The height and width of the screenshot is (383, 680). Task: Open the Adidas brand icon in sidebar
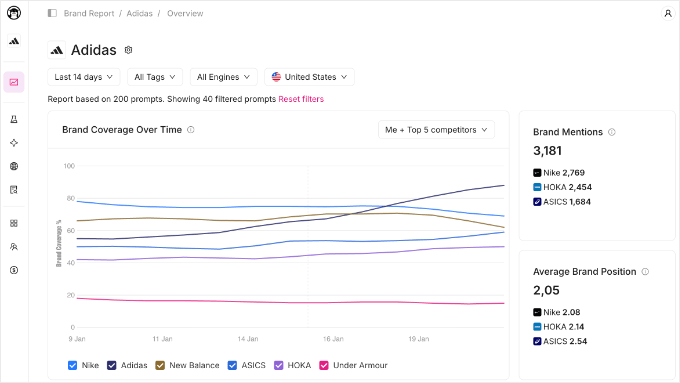point(14,41)
